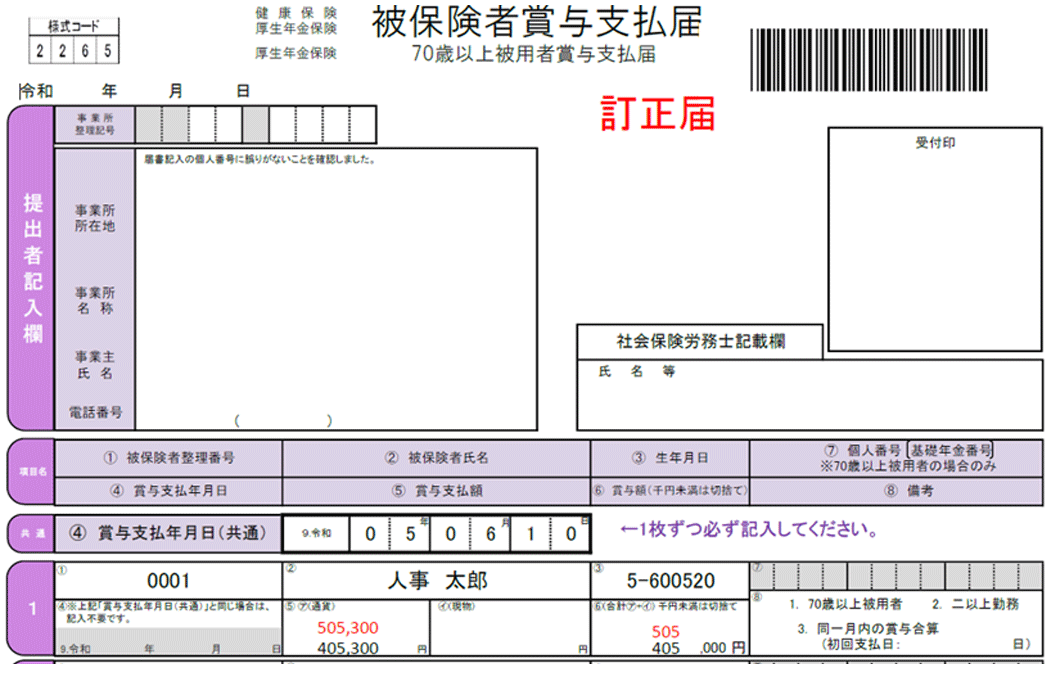Click the vertical 提出者記入欄 header
The image size is (1050, 682).
point(32,268)
